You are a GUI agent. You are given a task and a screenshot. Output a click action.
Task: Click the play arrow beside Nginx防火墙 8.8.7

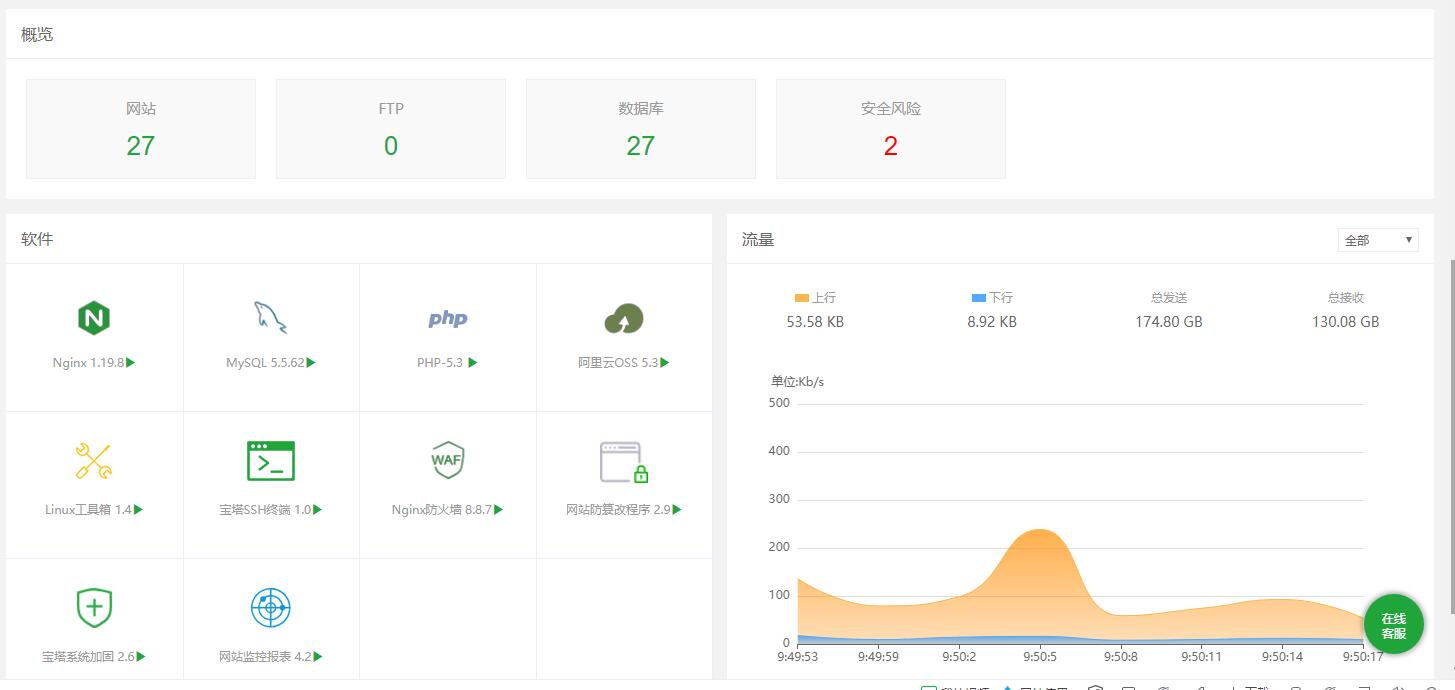click(498, 510)
